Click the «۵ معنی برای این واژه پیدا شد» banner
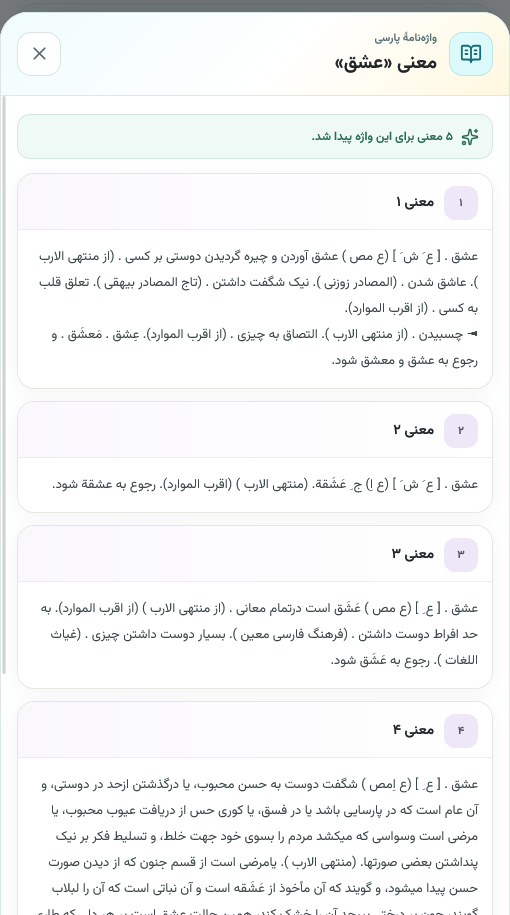Image resolution: width=510 pixels, height=915 pixels. [x=255, y=137]
